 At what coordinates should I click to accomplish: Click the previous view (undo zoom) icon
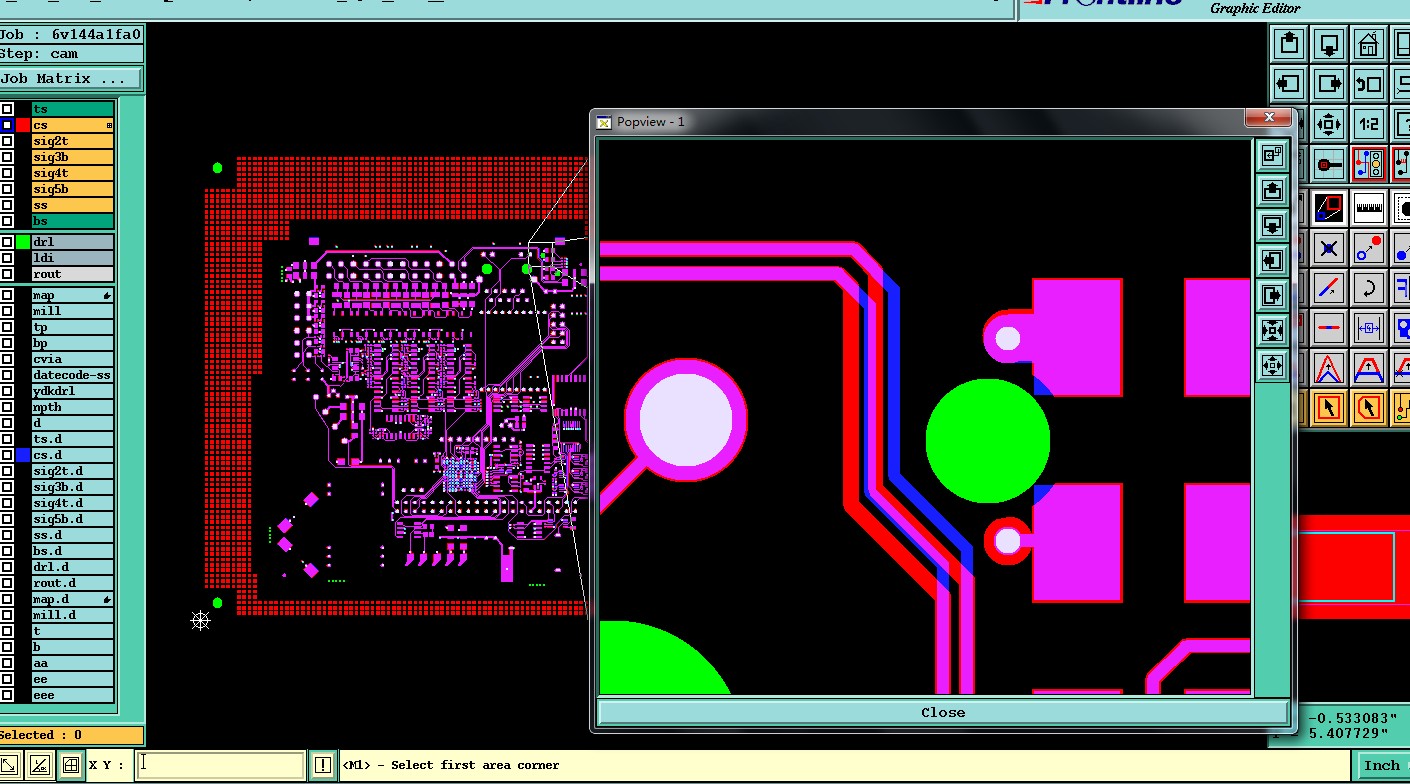1369,84
